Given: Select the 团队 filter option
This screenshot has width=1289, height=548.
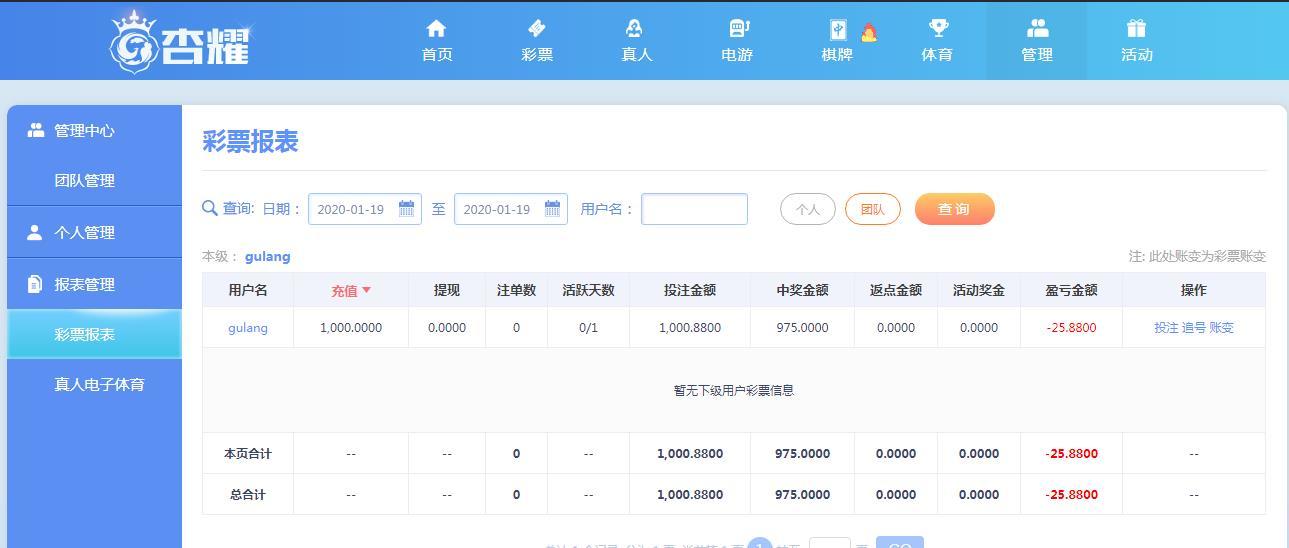Looking at the screenshot, I should (x=872, y=209).
